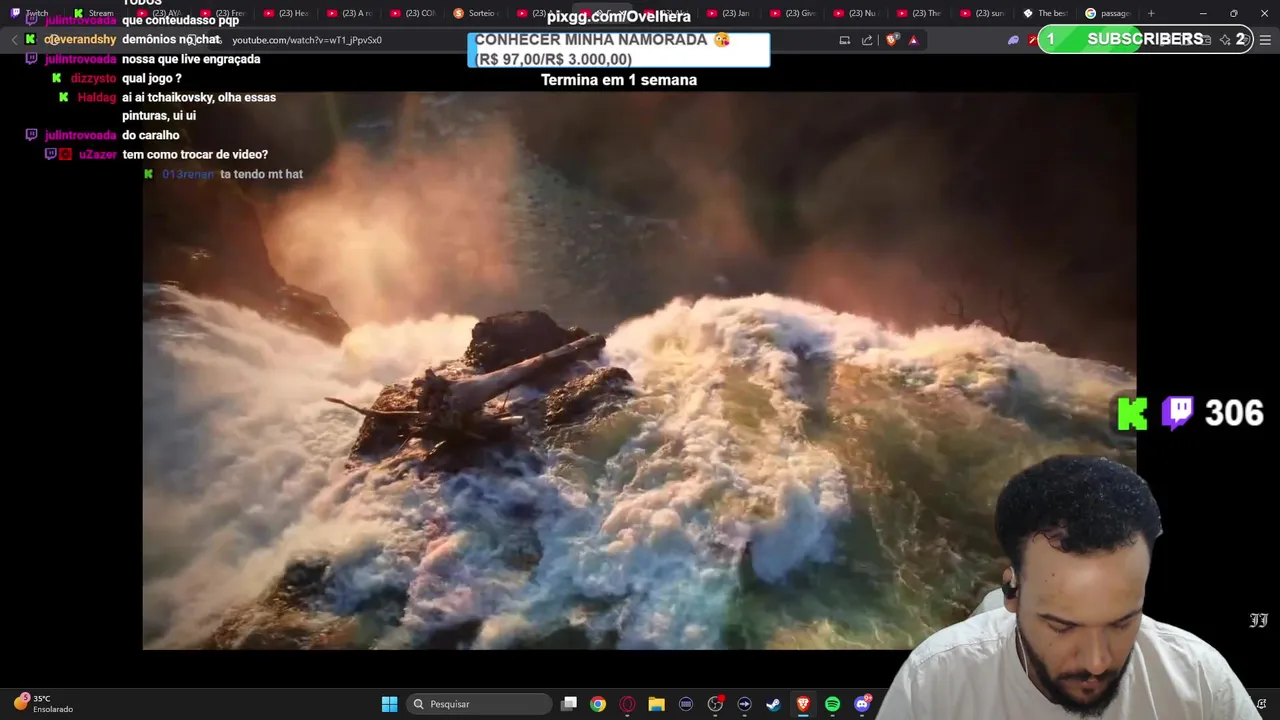
Task: Open File Explorer from the taskbar
Action: coord(656,704)
